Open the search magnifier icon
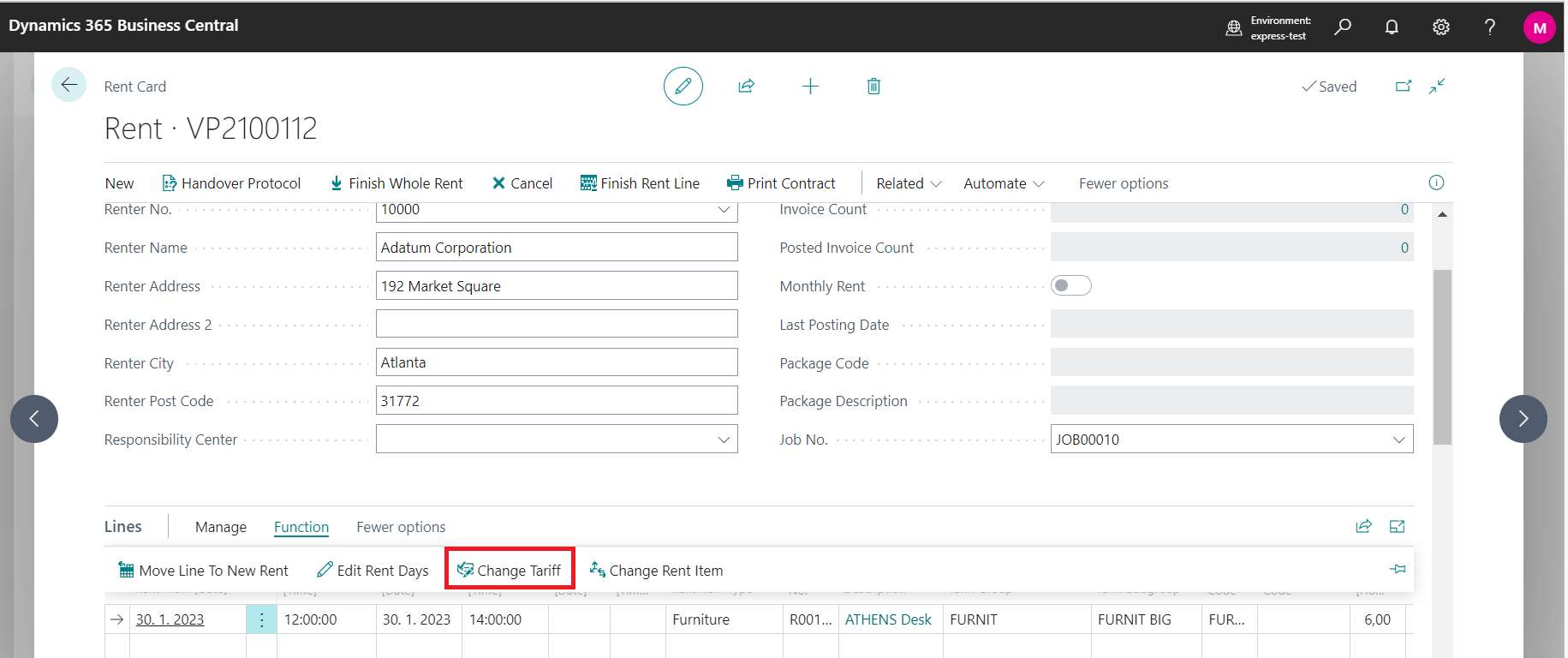The image size is (1568, 658). 1342,27
